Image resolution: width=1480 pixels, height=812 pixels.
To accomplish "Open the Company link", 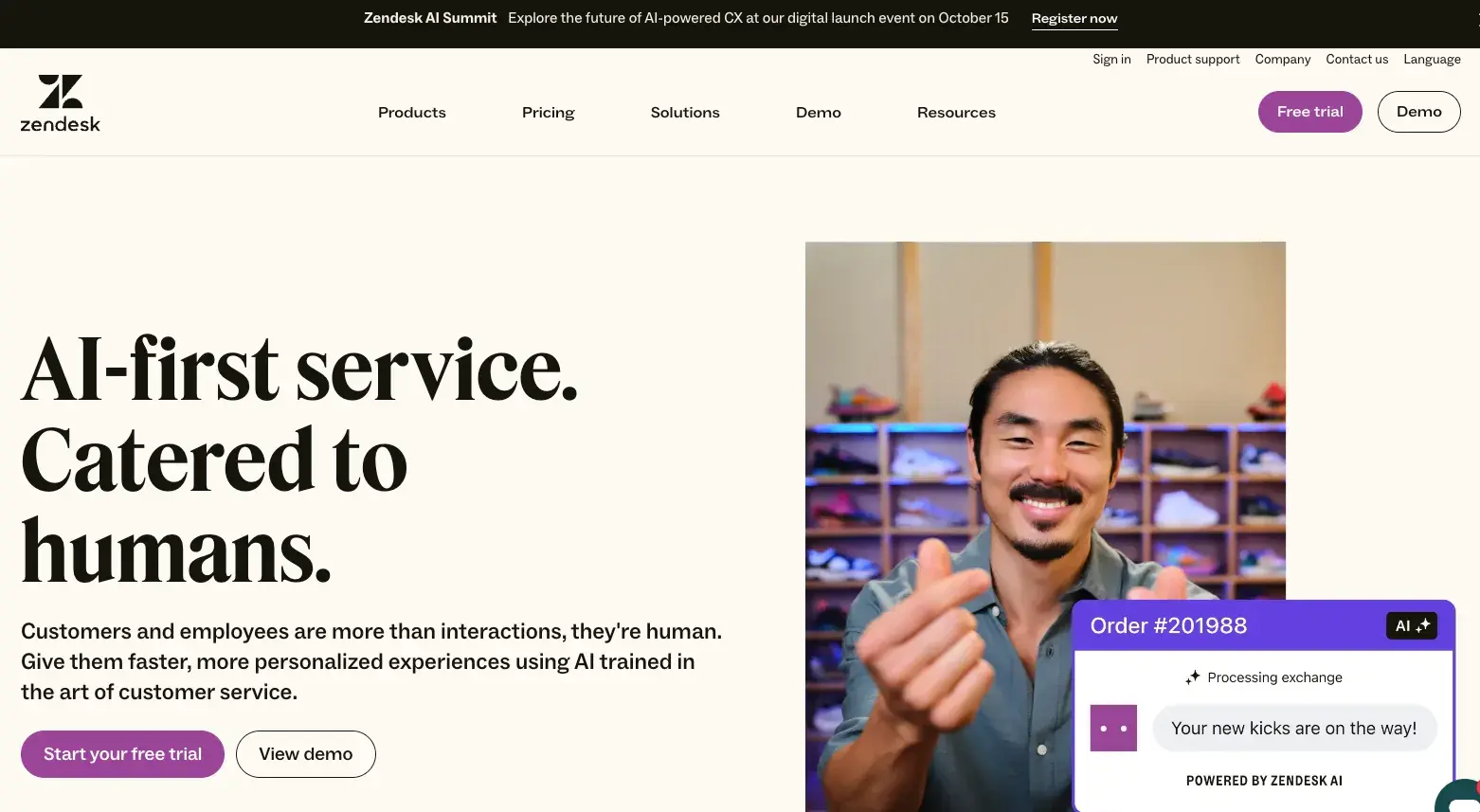I will pyautogui.click(x=1282, y=59).
